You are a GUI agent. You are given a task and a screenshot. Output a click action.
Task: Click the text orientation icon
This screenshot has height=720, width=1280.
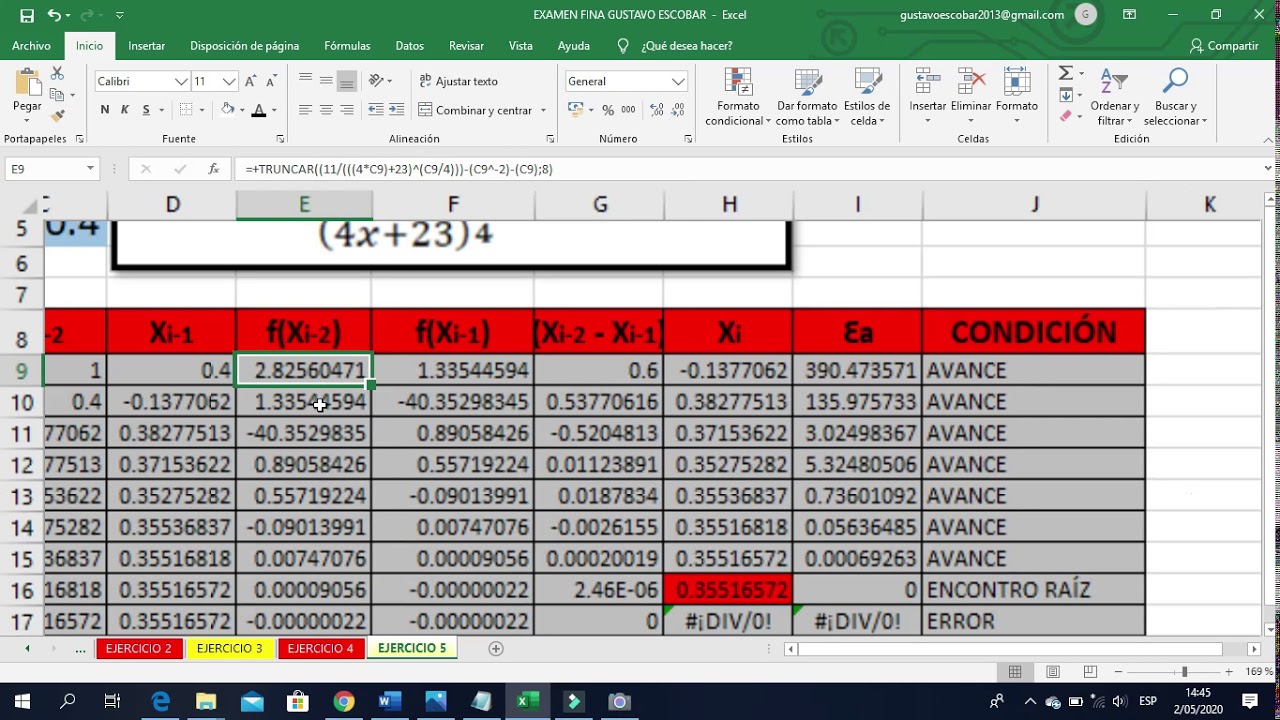click(377, 81)
